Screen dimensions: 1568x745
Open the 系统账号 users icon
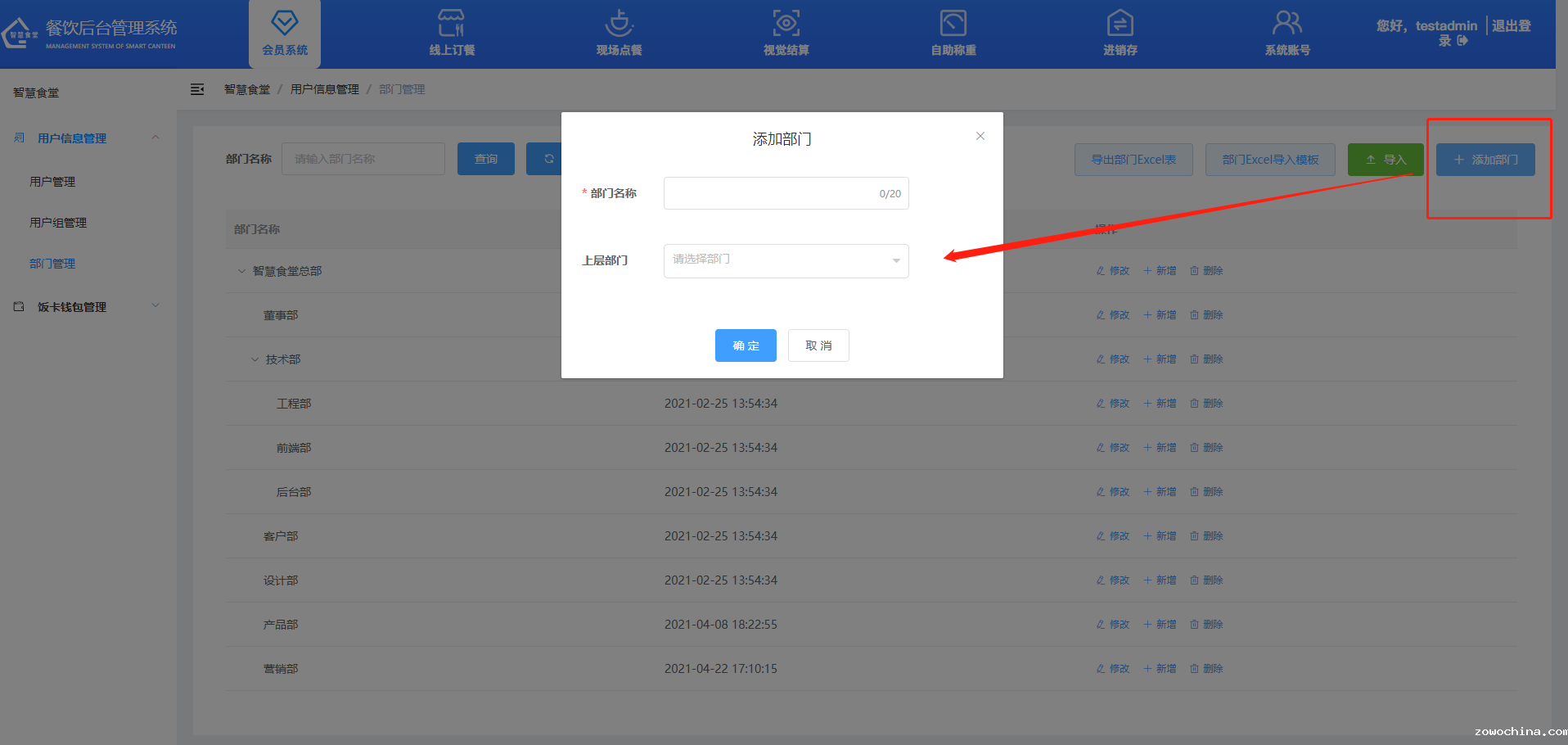tap(1286, 23)
